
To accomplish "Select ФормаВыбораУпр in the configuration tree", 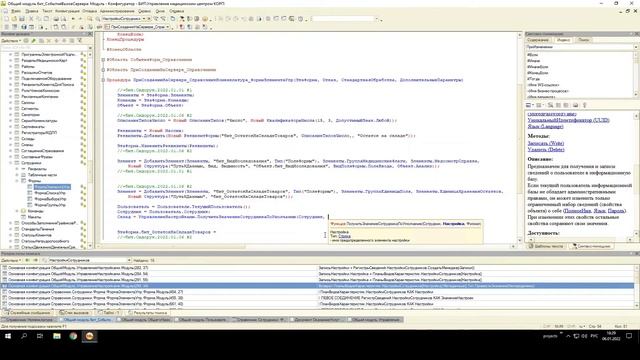I will click(x=50, y=199).
